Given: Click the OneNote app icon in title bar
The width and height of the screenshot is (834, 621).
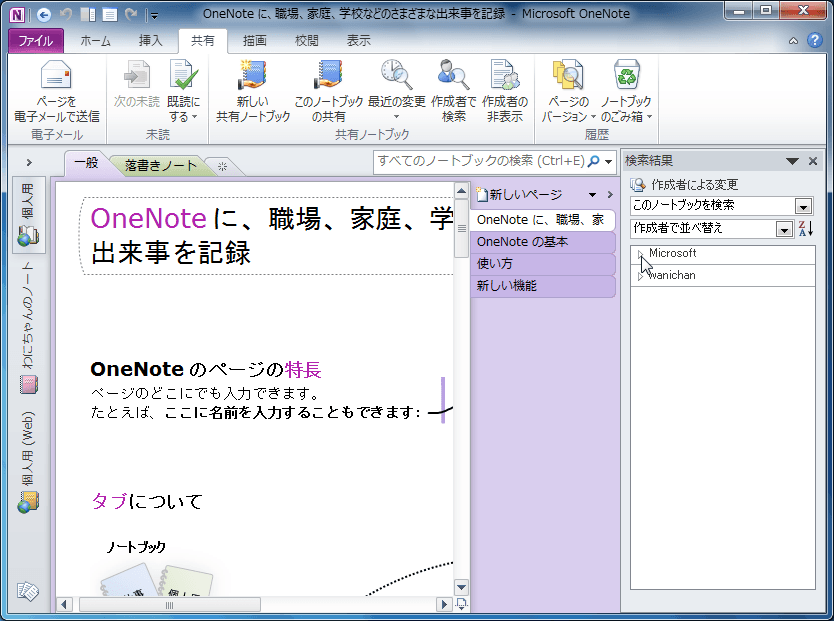Looking at the screenshot, I should (17, 15).
